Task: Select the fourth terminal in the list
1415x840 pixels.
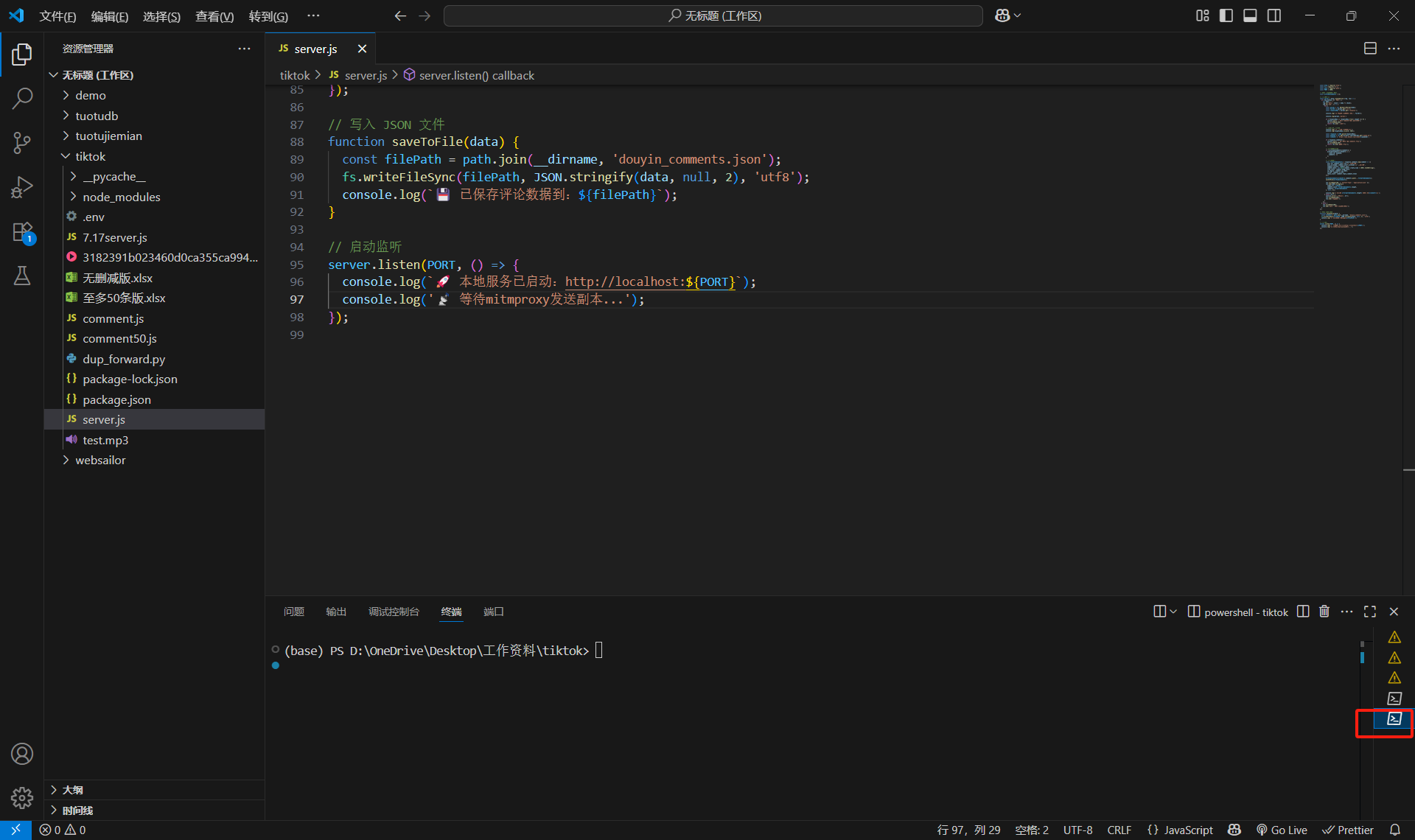Action: (x=1394, y=698)
